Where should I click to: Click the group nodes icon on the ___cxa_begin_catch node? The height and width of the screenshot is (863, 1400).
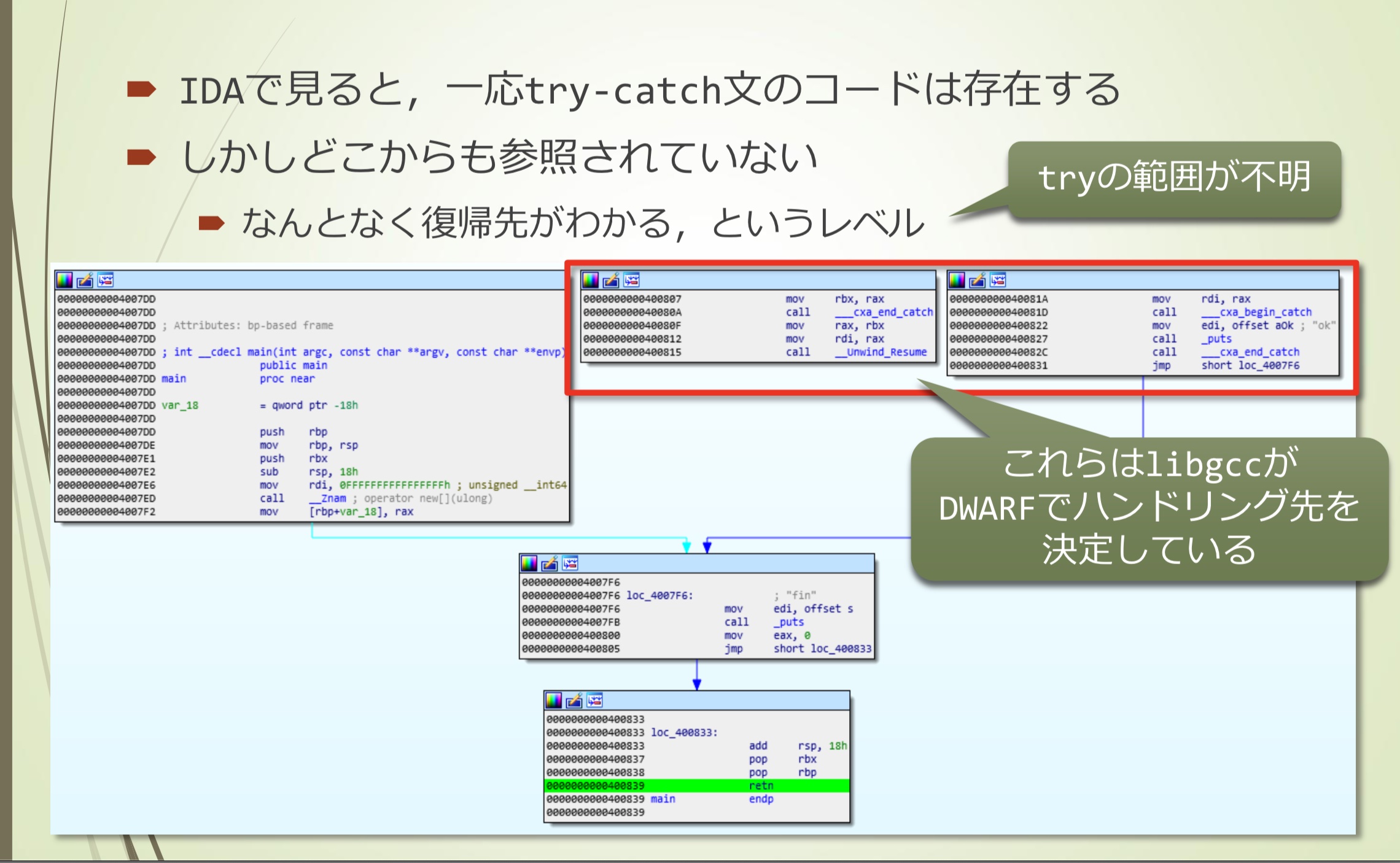tap(998, 281)
